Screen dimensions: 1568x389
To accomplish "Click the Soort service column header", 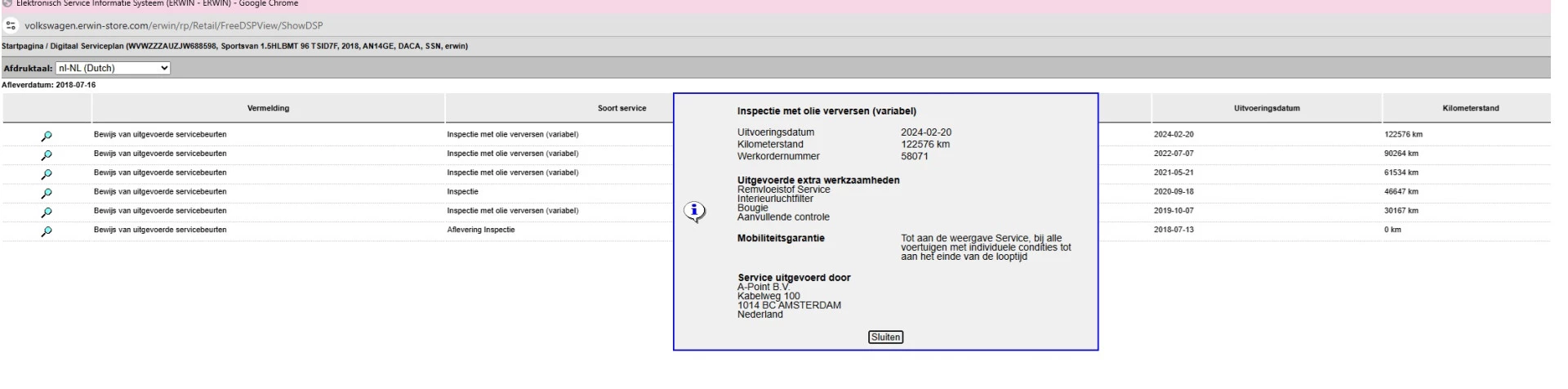I will click(621, 108).
